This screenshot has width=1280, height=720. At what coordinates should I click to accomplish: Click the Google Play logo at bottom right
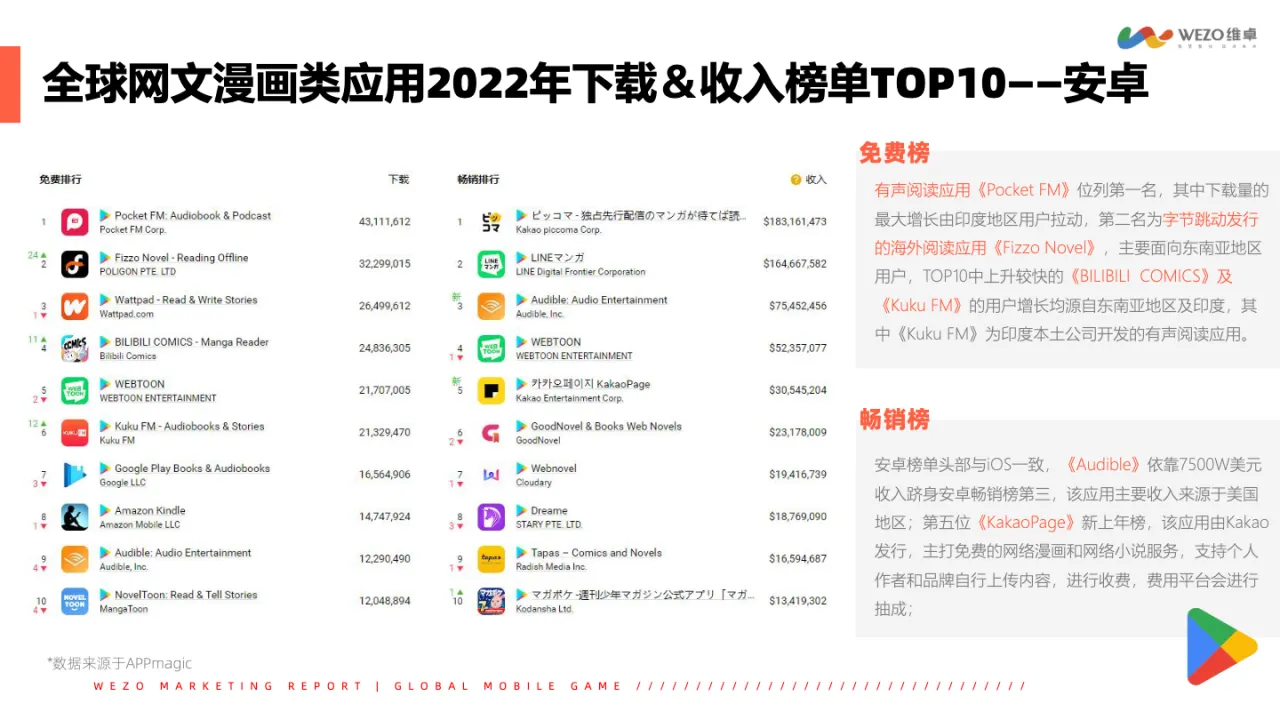pos(1220,646)
